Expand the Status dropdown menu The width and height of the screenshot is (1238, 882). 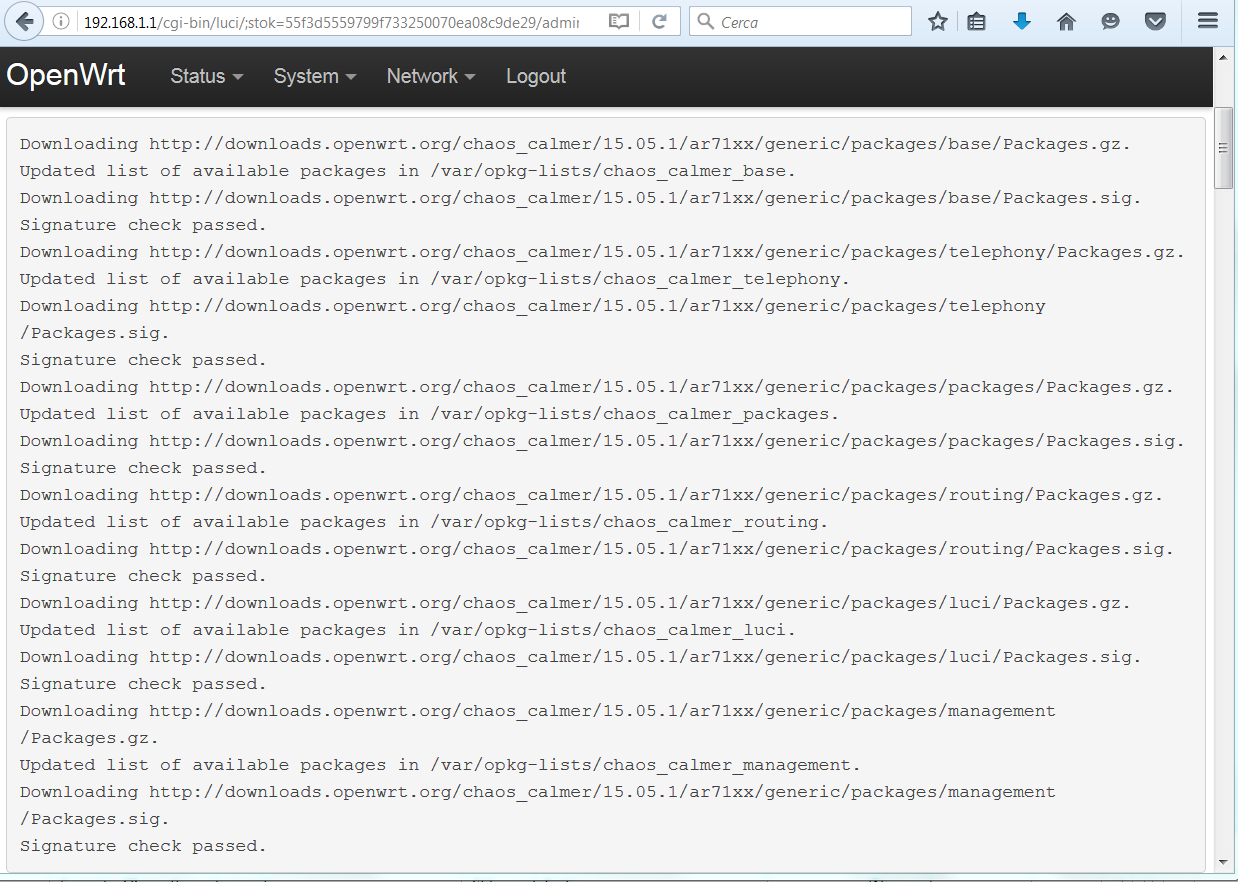pos(206,76)
